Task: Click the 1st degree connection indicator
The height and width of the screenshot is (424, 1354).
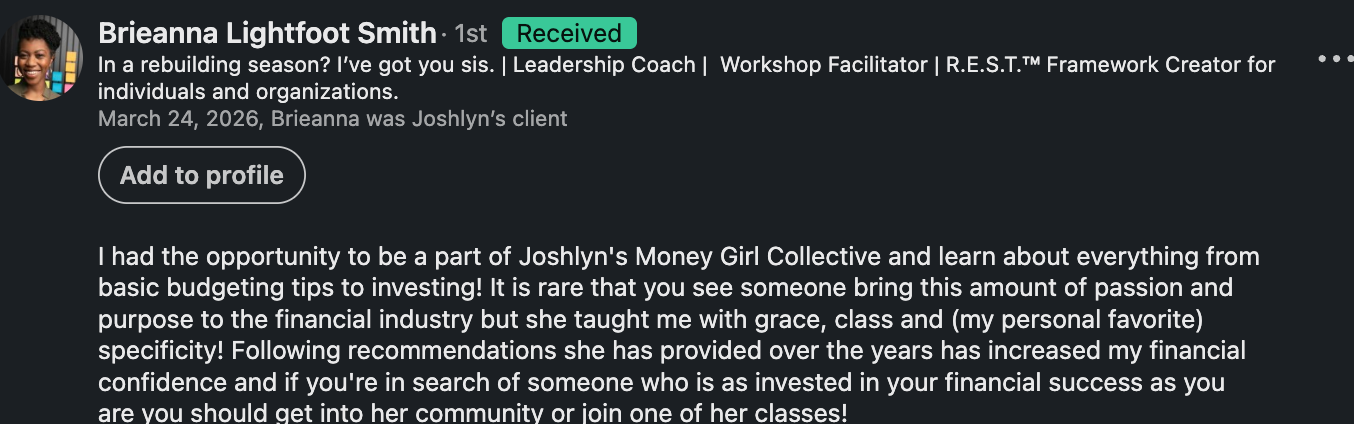Action: click(470, 33)
